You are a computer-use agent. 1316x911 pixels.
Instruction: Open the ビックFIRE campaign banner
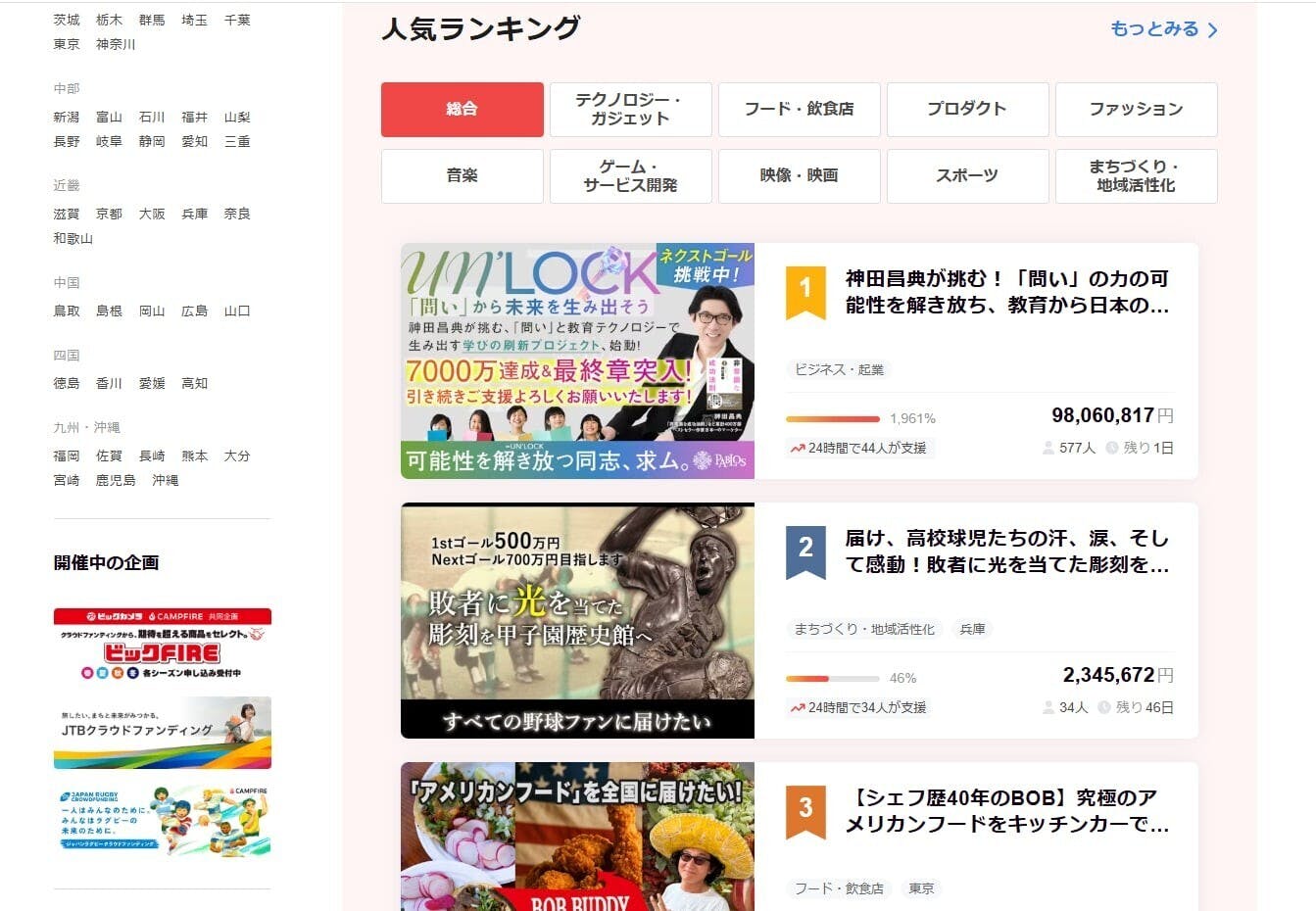(x=163, y=645)
